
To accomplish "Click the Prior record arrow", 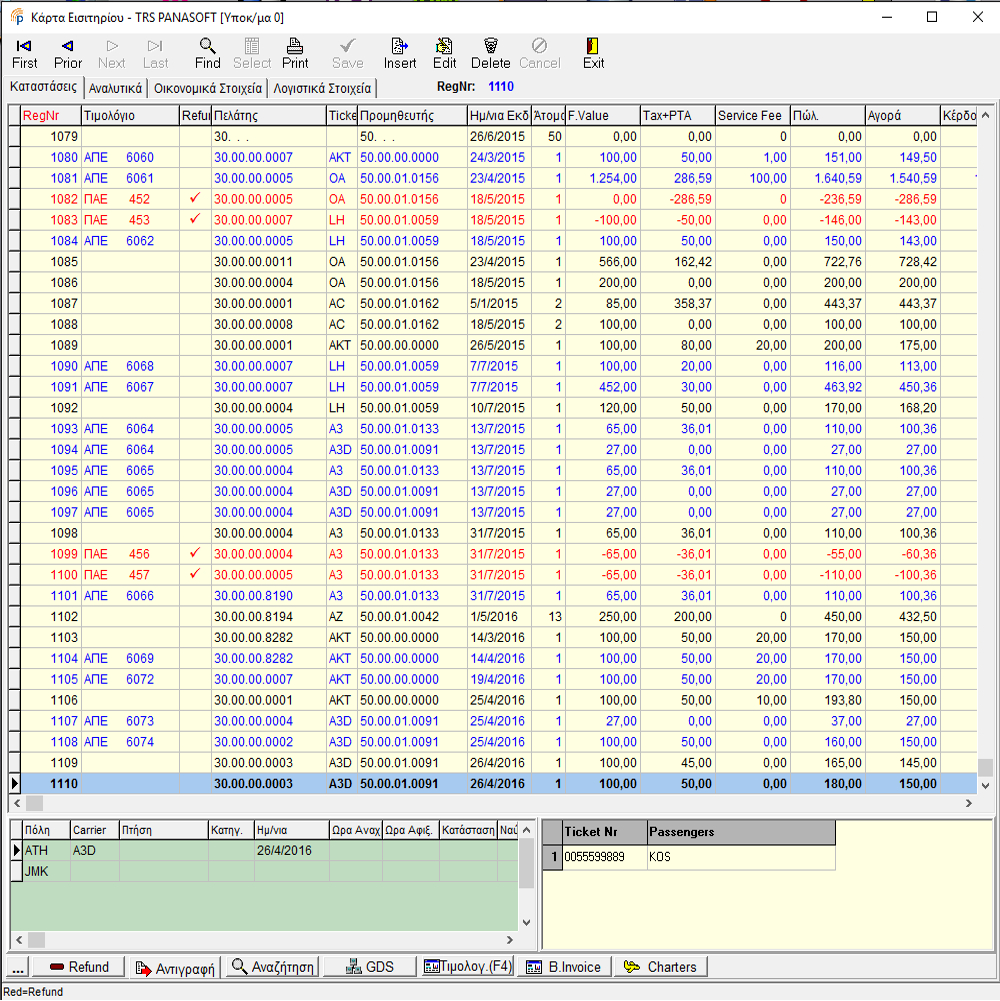I will (68, 53).
